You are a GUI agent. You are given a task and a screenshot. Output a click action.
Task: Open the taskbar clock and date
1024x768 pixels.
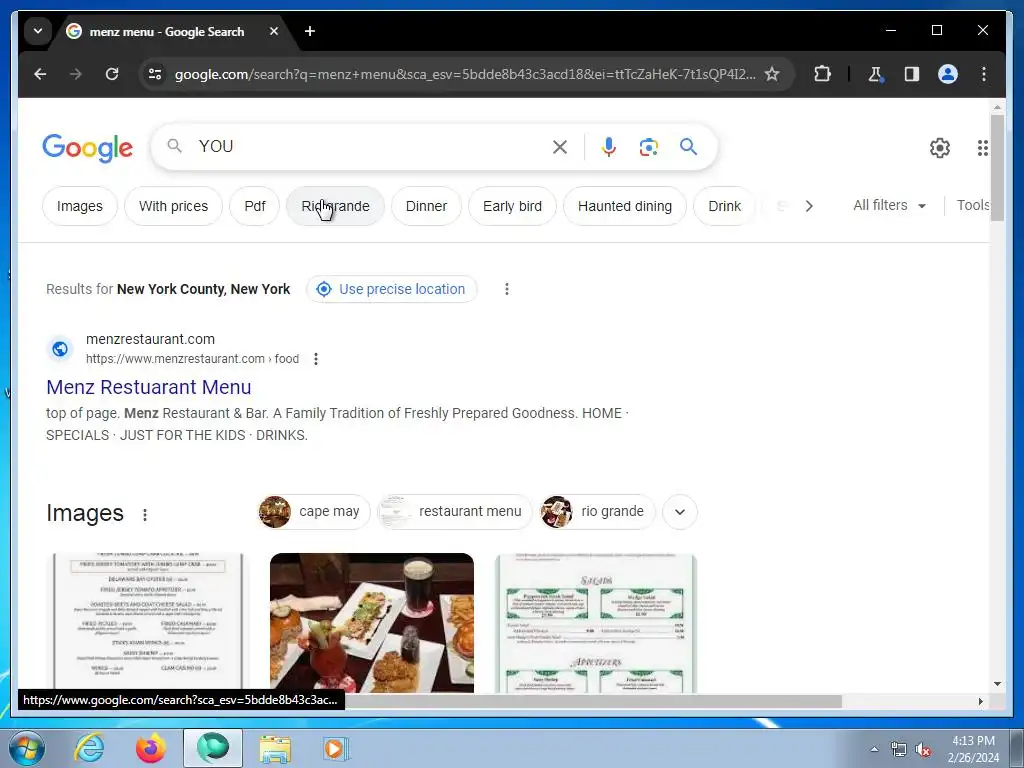[x=972, y=749]
